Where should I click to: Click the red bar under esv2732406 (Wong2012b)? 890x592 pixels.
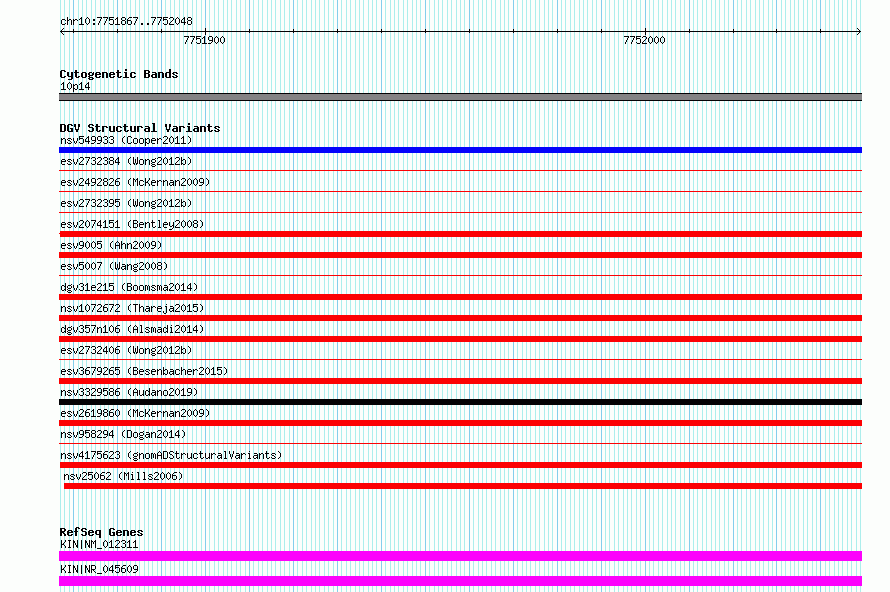tap(460, 360)
